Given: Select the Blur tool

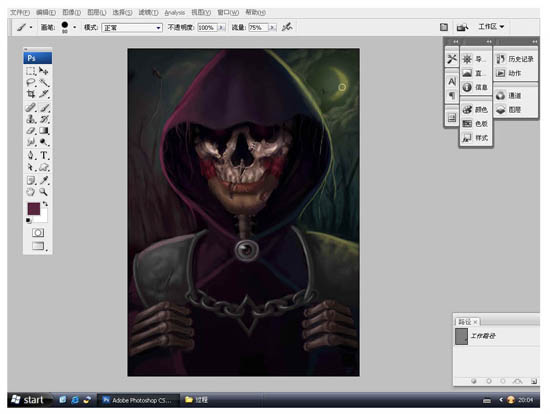Looking at the screenshot, I should (x=31, y=142).
